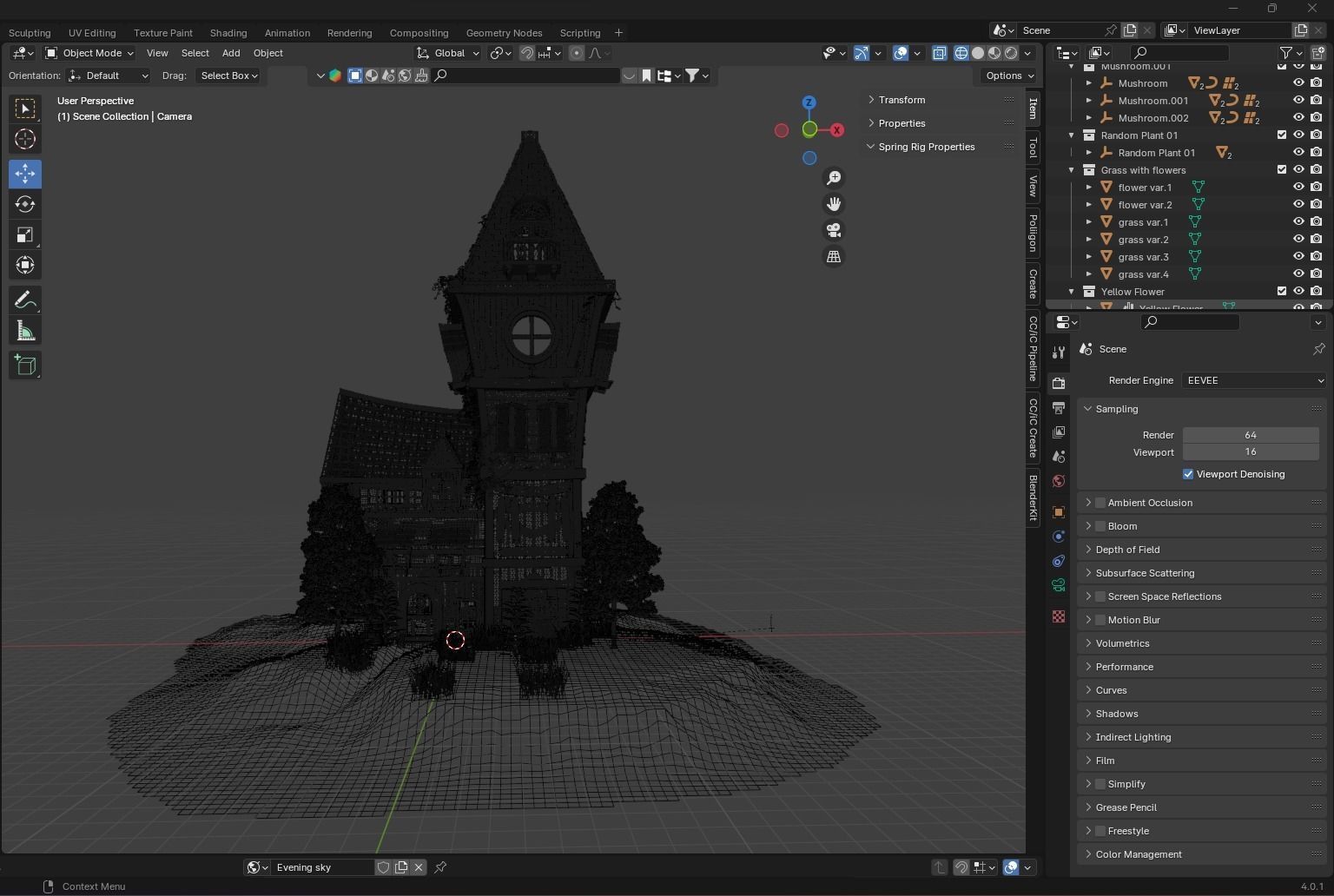Choose the Rotate tool
The width and height of the screenshot is (1334, 896).
pyautogui.click(x=25, y=204)
